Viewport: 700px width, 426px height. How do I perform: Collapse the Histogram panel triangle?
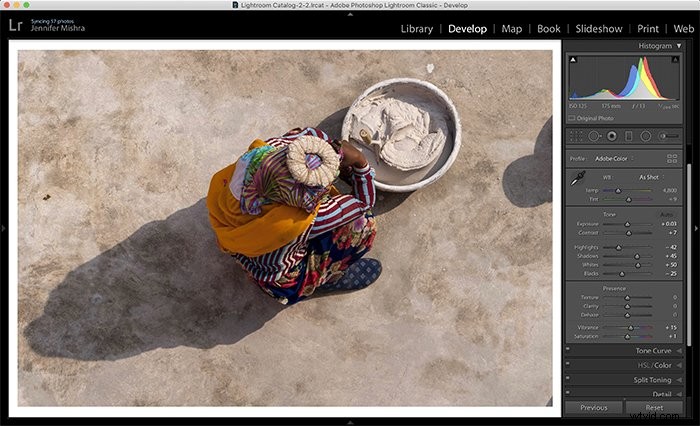point(679,46)
